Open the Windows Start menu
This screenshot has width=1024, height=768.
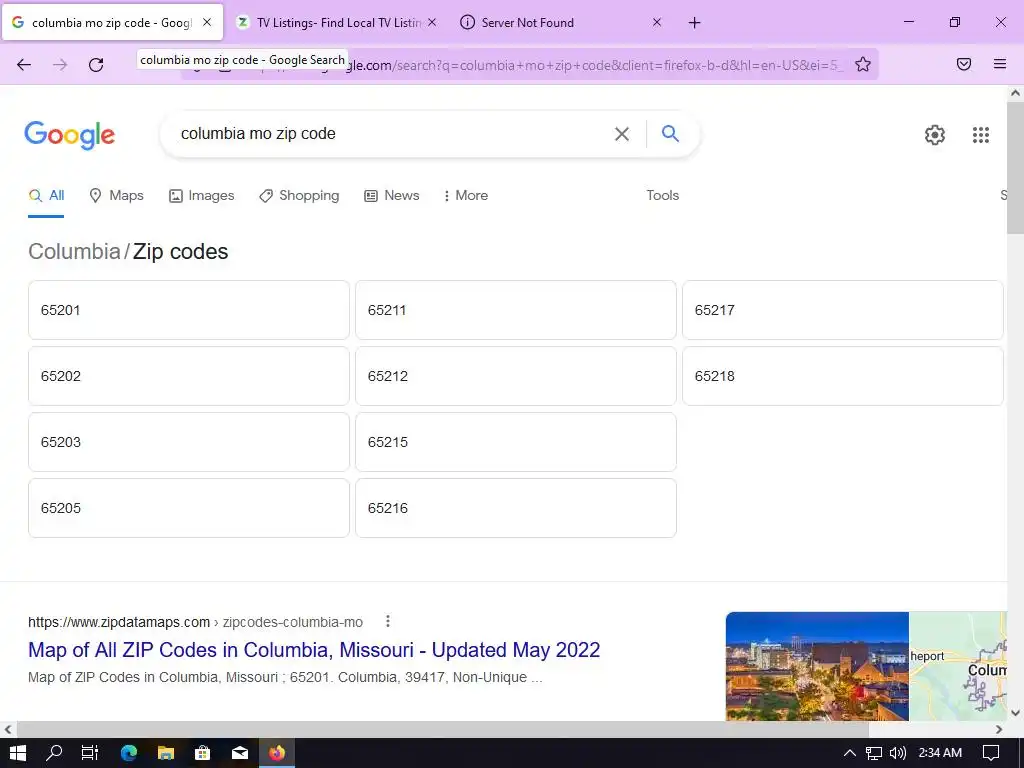pos(18,753)
